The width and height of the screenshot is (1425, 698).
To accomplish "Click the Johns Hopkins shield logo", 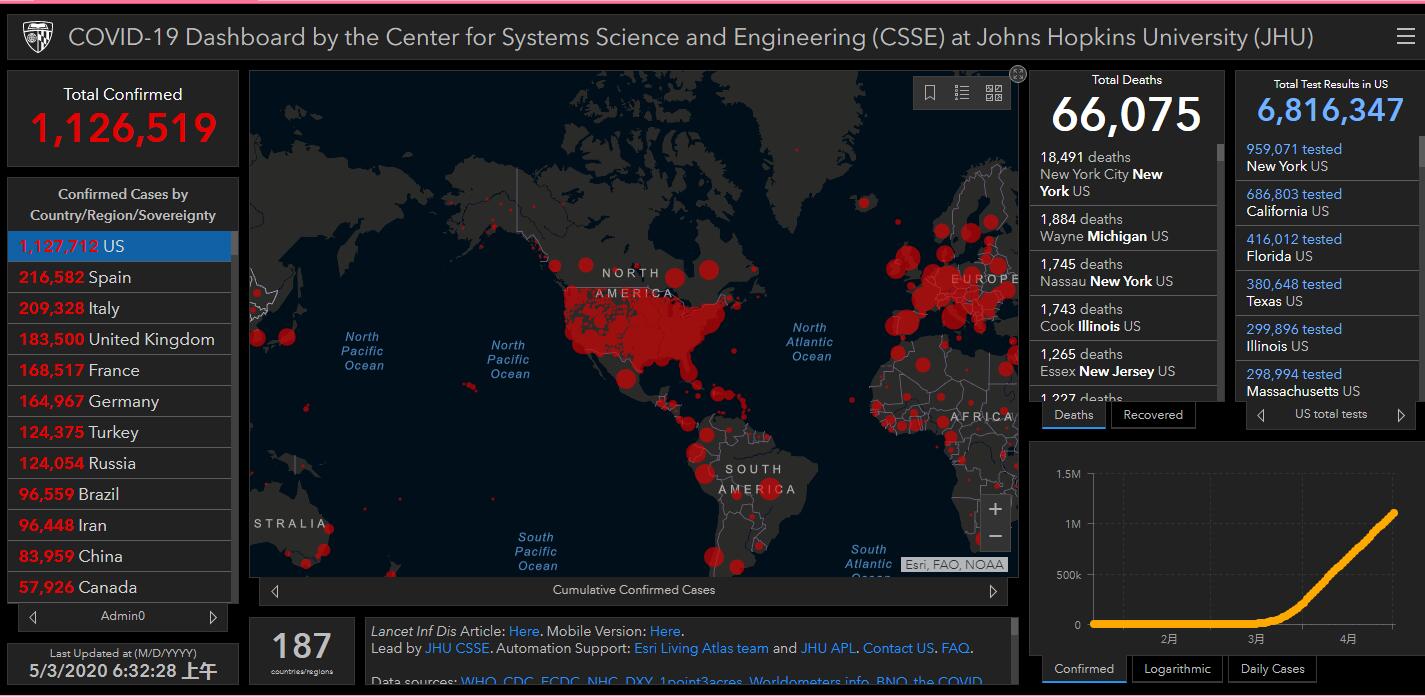I will coord(38,38).
